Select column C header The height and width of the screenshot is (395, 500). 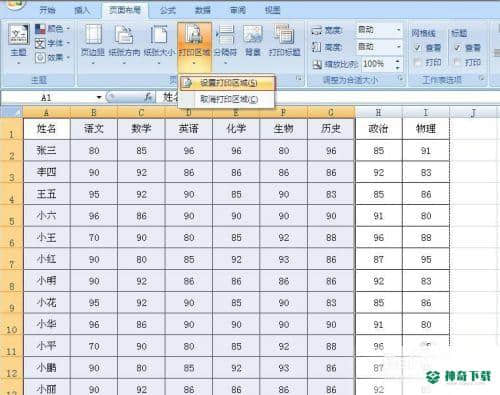[141, 113]
